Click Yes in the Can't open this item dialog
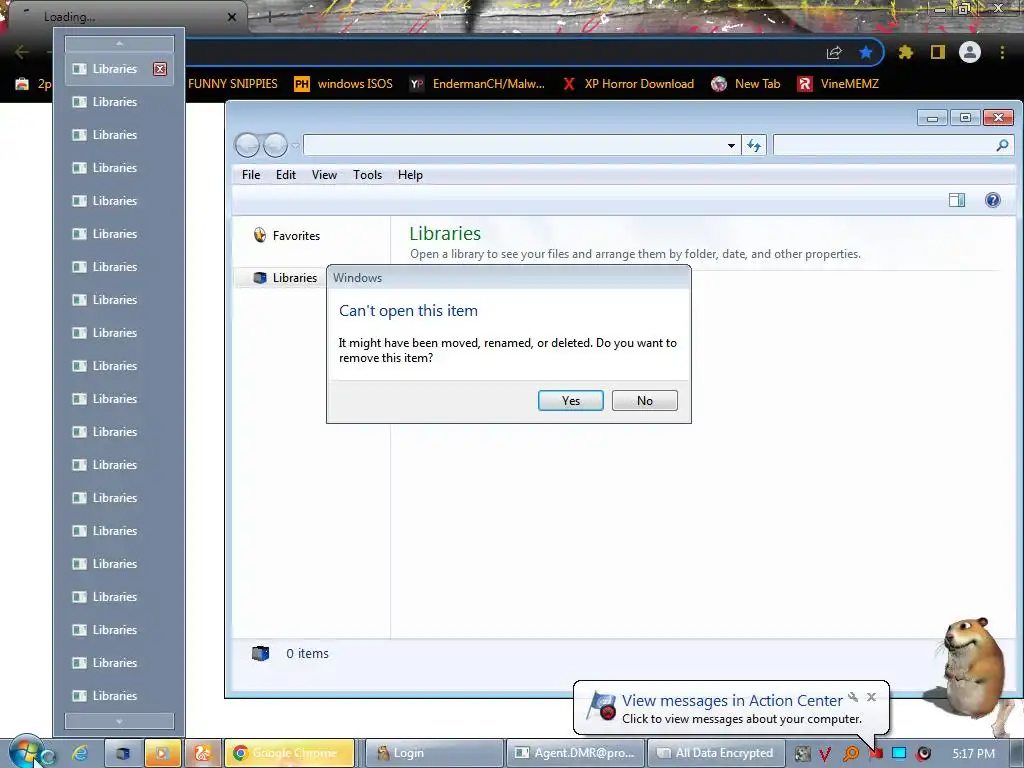This screenshot has width=1024, height=768. (x=570, y=400)
